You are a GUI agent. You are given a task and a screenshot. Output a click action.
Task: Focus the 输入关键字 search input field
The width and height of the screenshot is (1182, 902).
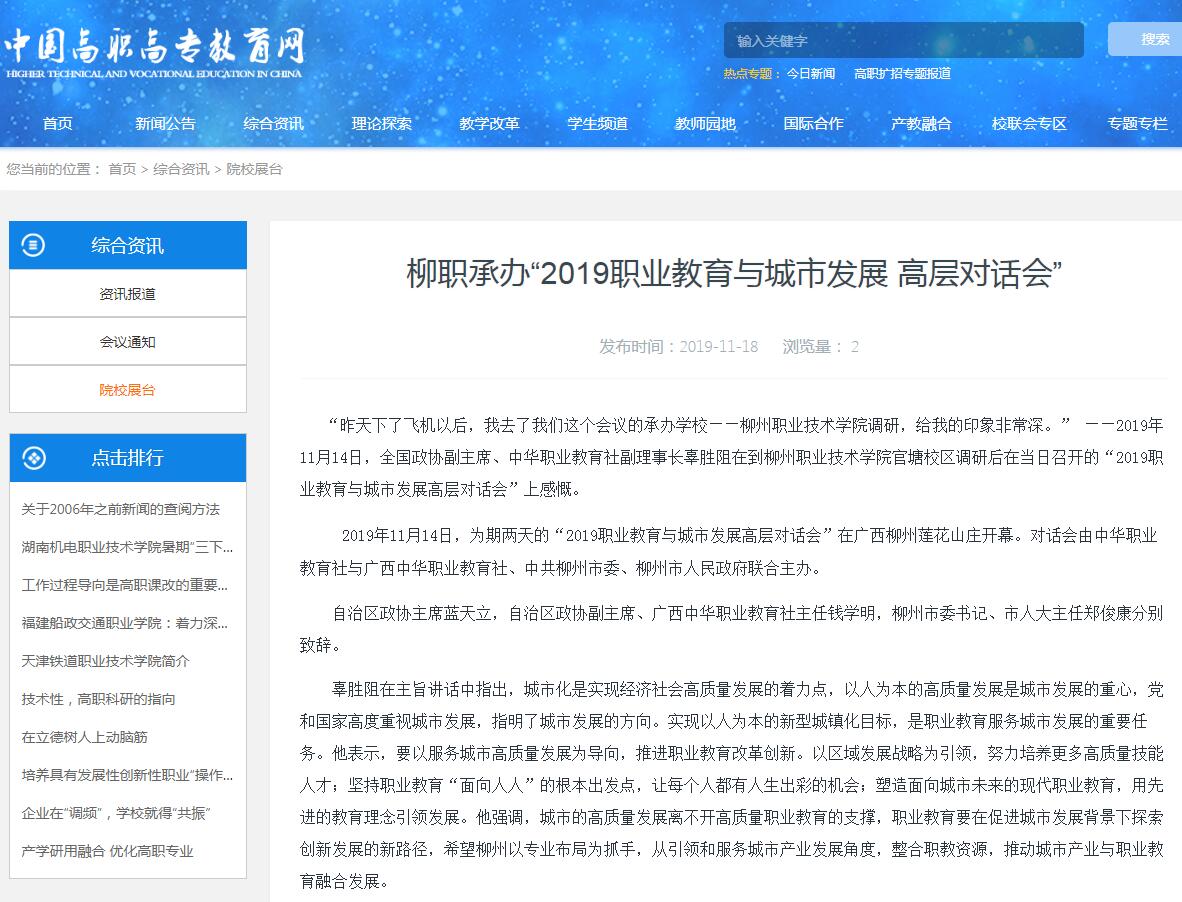tap(902, 41)
